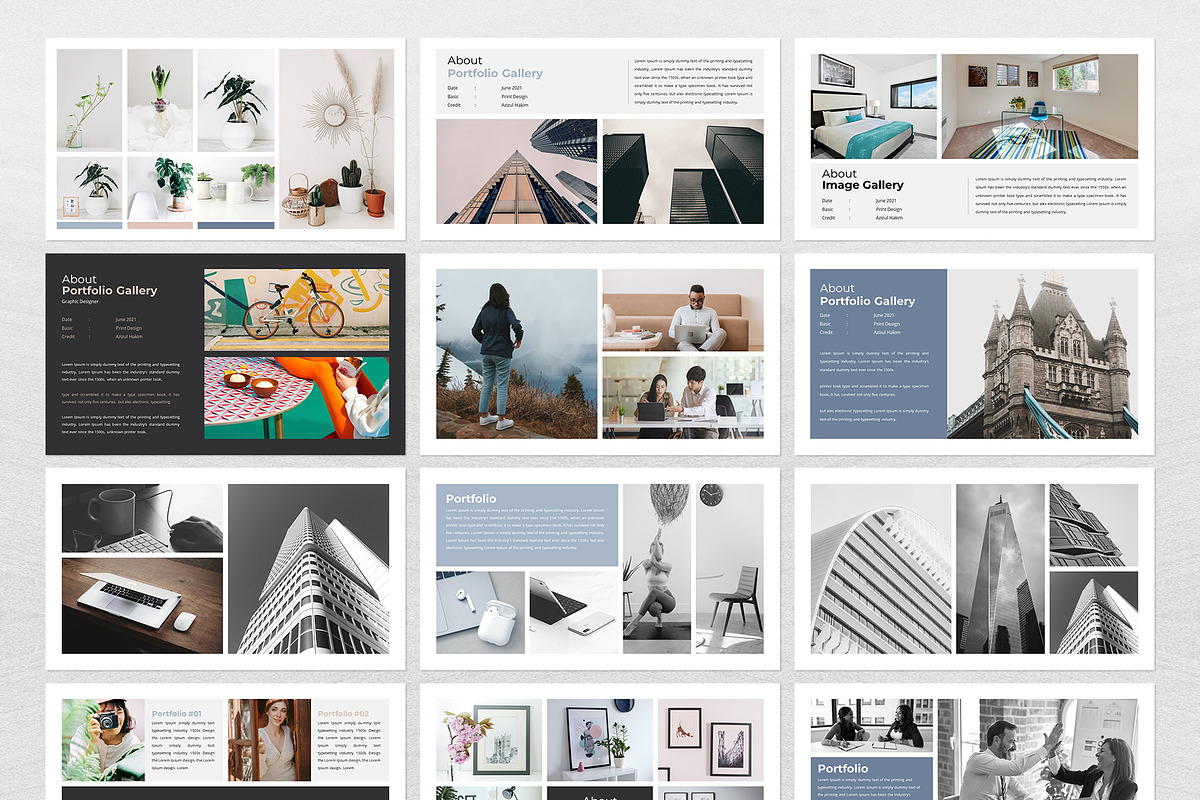
Task: Click the 'Portfolio #01' heading
Action: tap(177, 714)
